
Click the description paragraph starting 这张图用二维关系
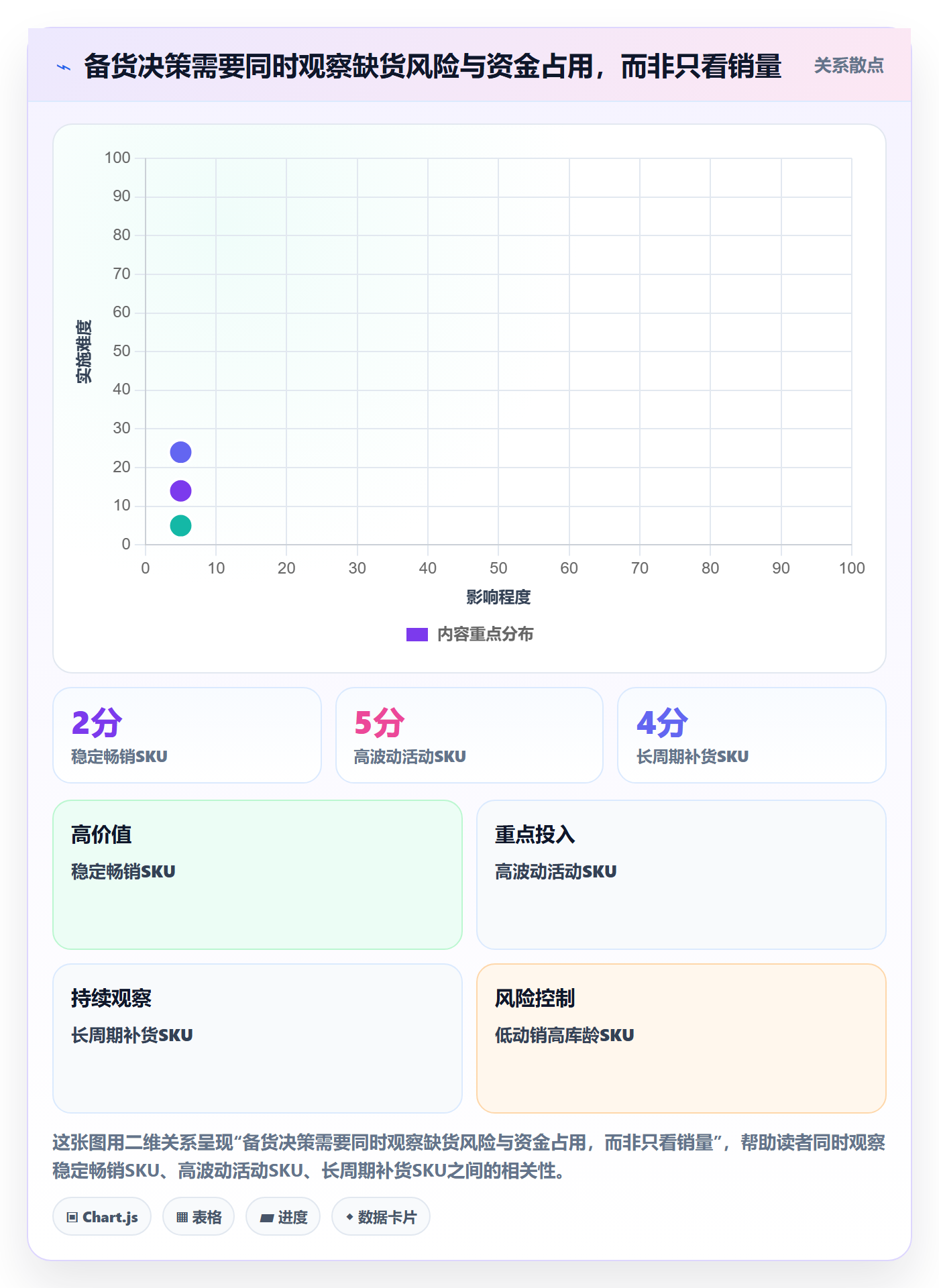469,1157
